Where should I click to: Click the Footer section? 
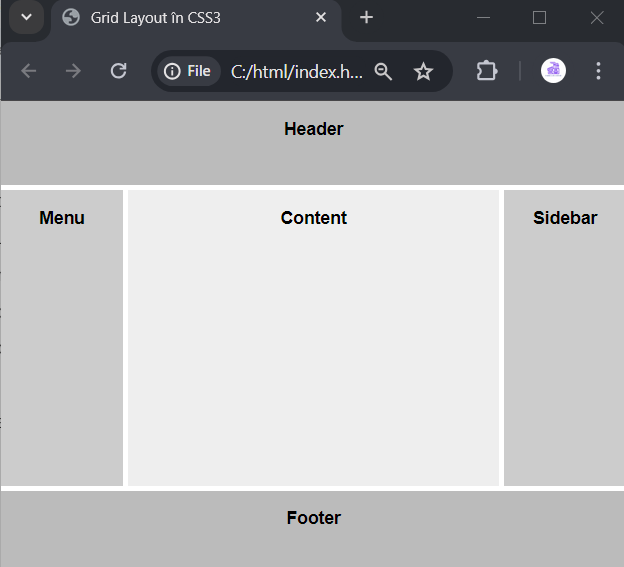(x=312, y=529)
